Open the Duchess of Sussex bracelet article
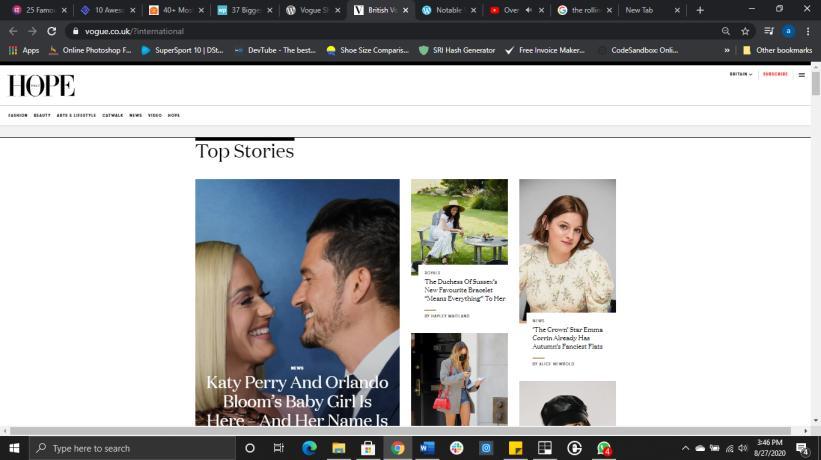 464,290
